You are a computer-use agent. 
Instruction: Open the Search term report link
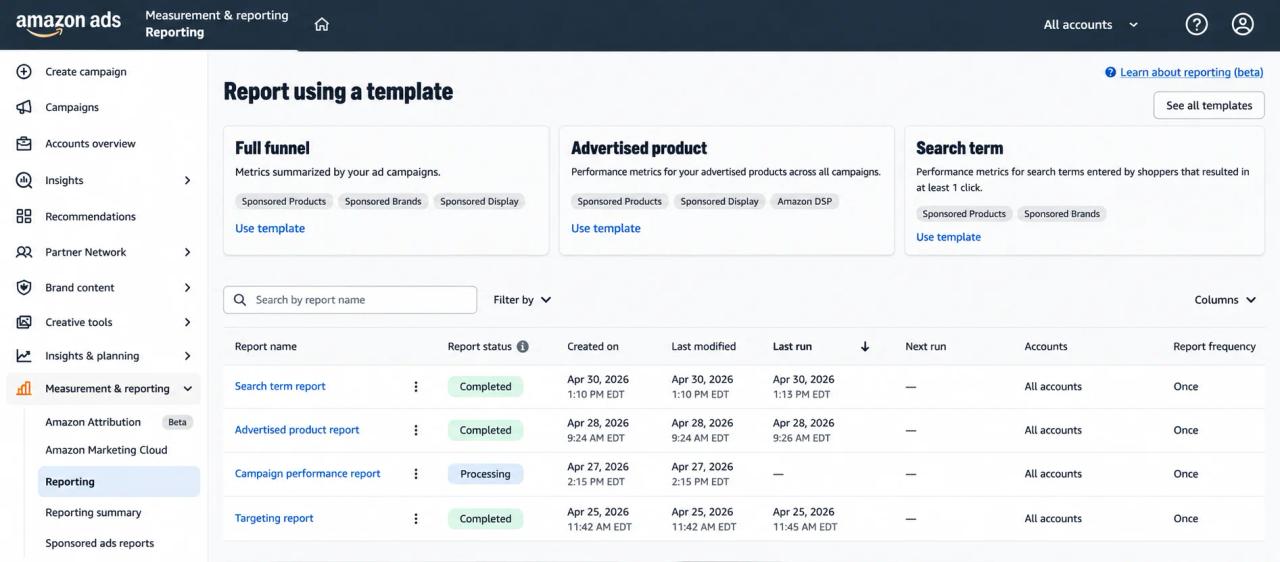[280, 386]
